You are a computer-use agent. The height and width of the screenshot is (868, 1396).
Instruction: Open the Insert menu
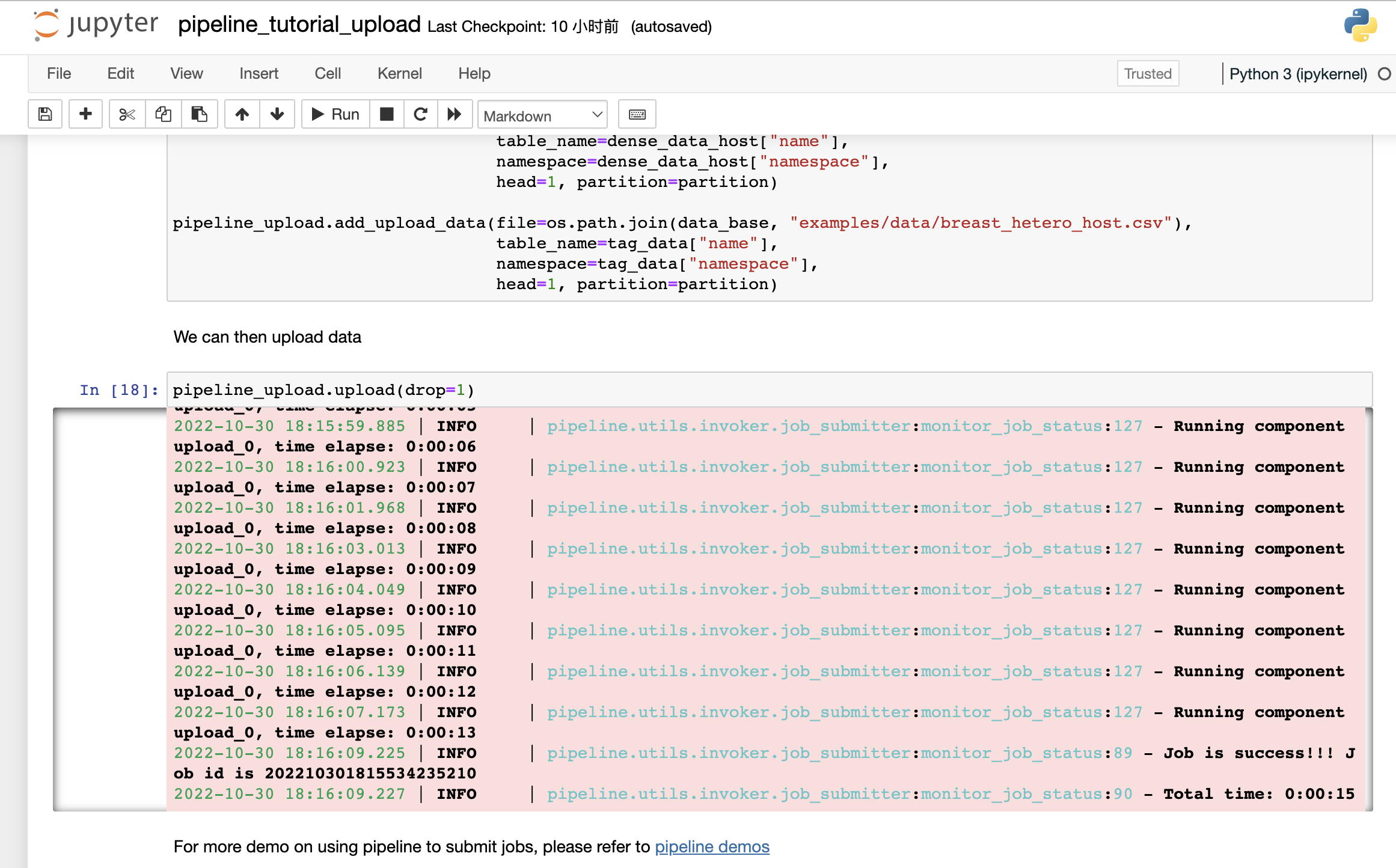pos(259,73)
